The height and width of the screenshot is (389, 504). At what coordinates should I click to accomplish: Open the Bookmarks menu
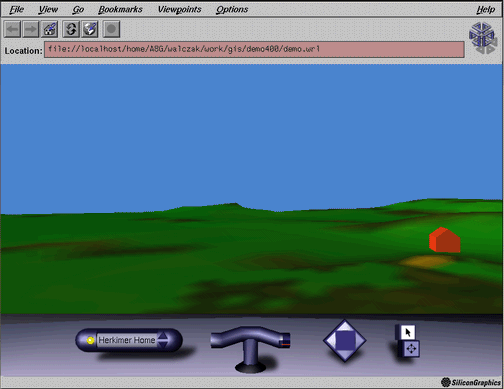coord(120,9)
